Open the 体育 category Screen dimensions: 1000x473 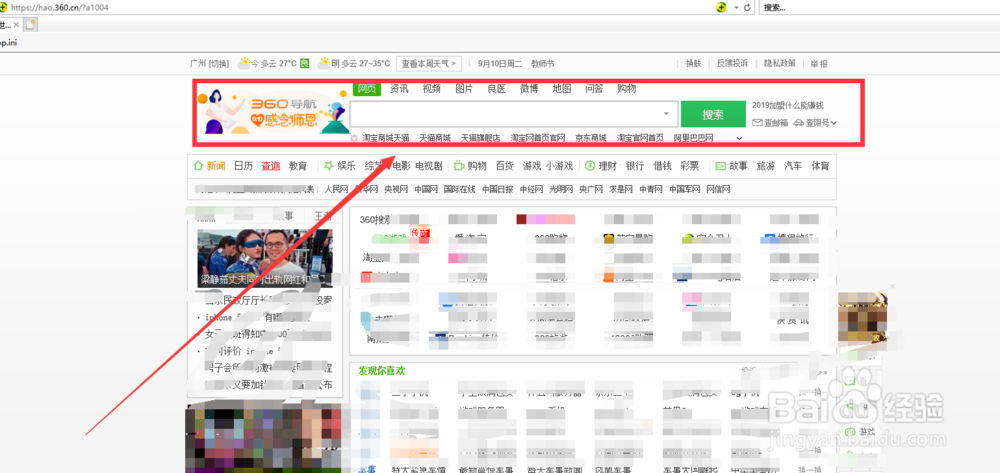coord(820,166)
